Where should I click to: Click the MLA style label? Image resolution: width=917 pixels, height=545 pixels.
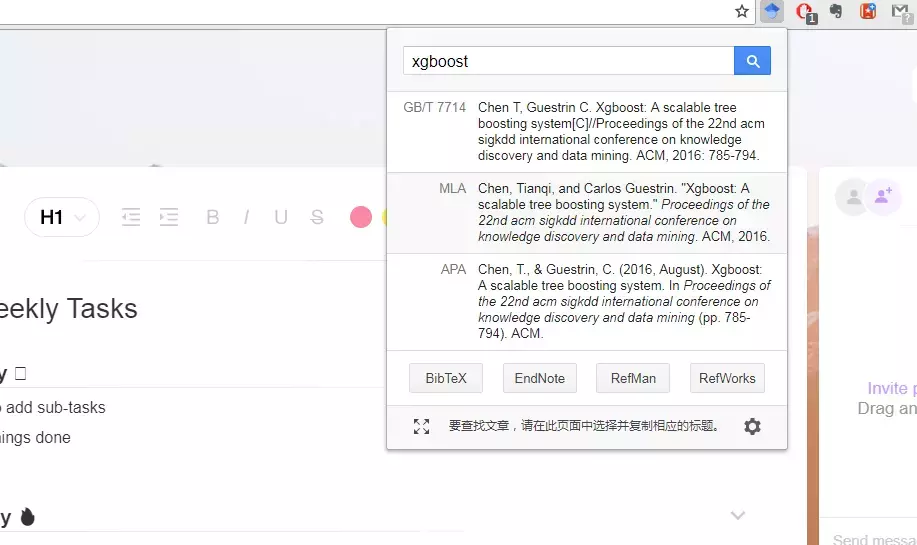pos(453,188)
